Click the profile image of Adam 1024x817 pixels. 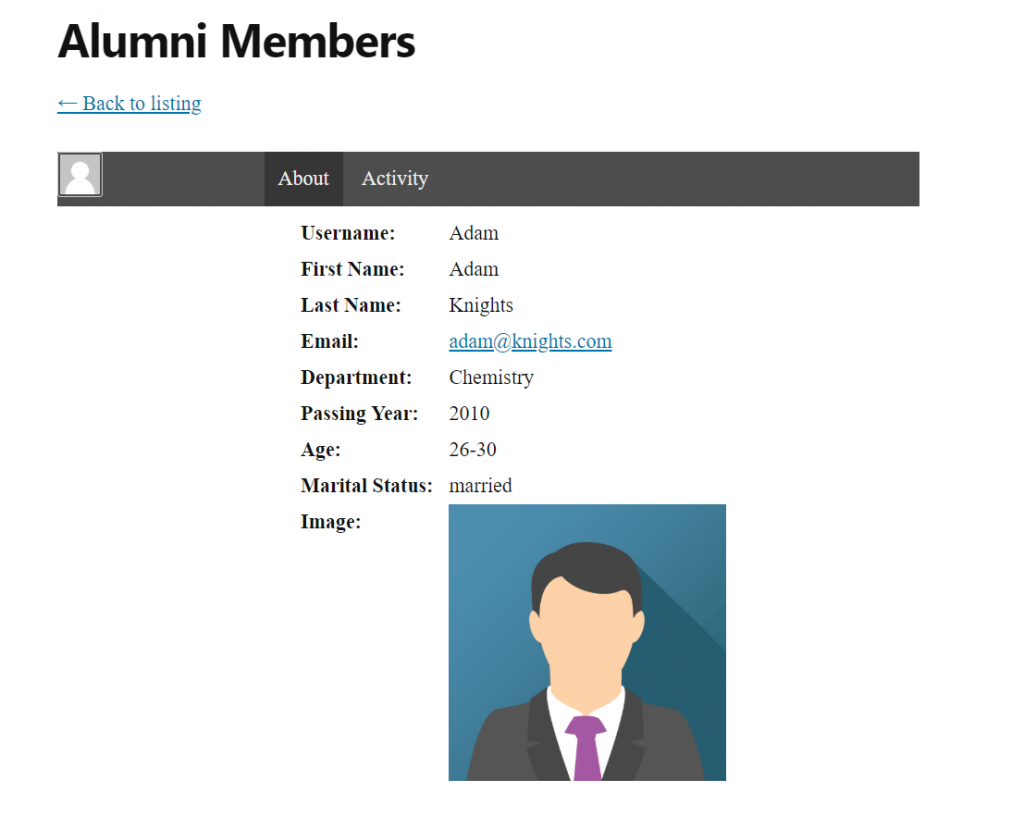[x=587, y=642]
